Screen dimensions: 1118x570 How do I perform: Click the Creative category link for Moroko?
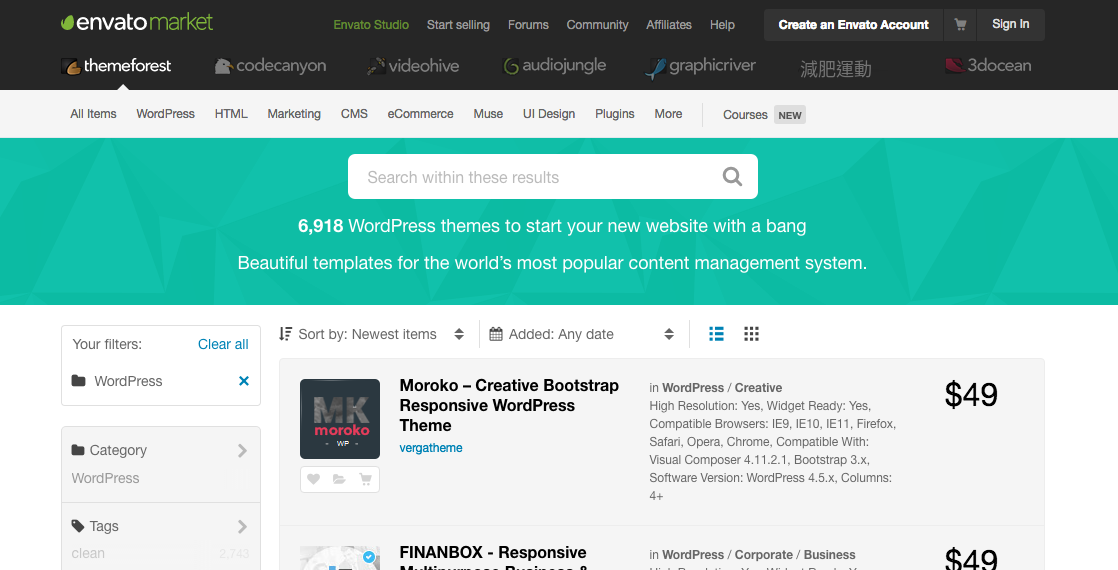[x=758, y=388]
